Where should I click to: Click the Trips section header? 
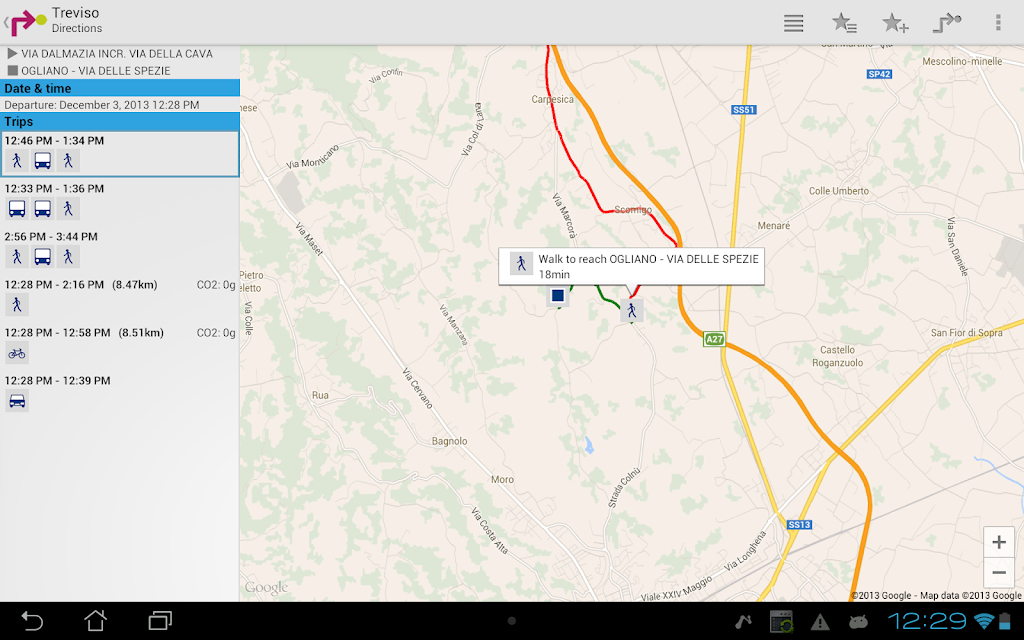click(x=120, y=121)
